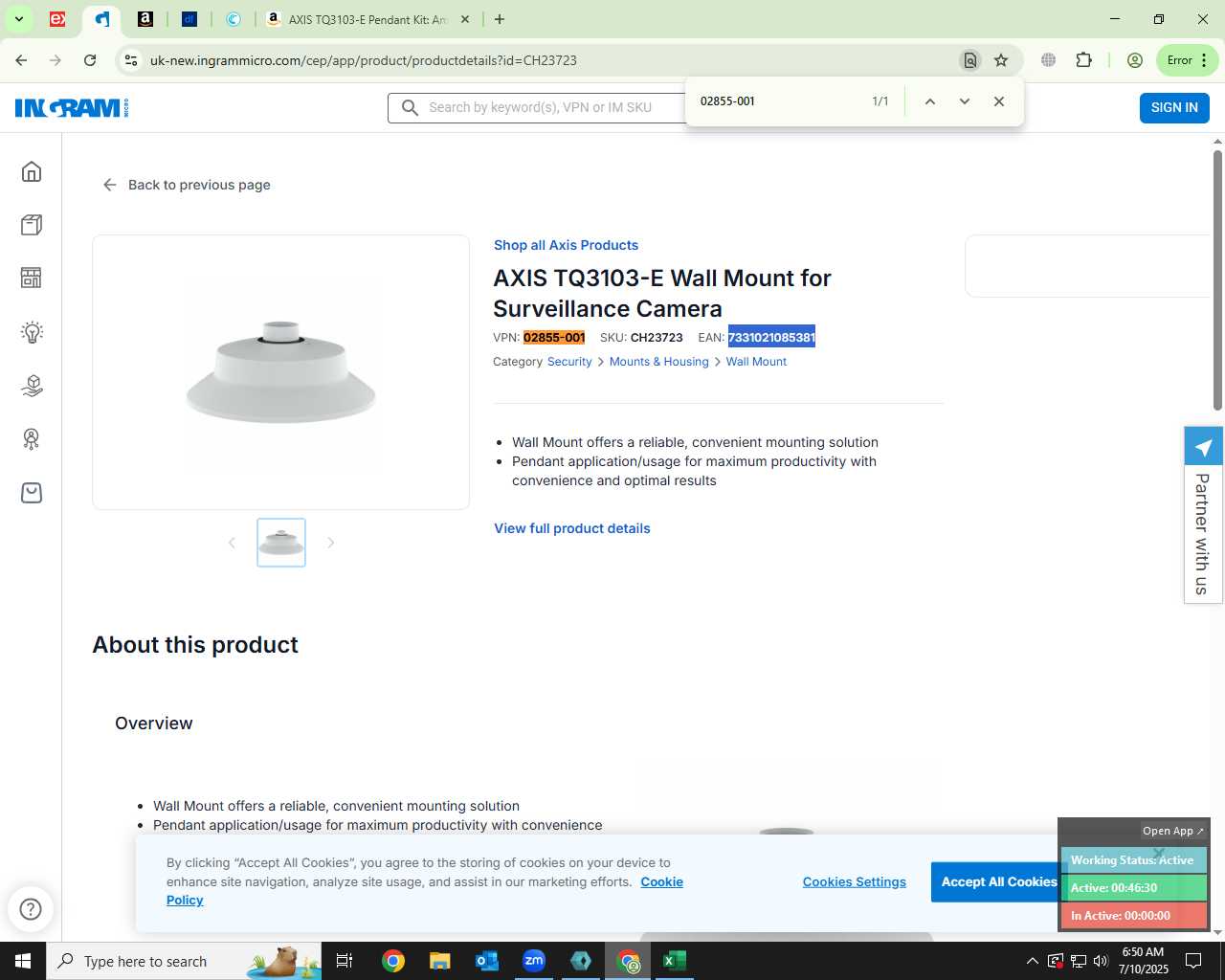Open the Wall Mount breadcrumb
1225x980 pixels.
pos(756,362)
